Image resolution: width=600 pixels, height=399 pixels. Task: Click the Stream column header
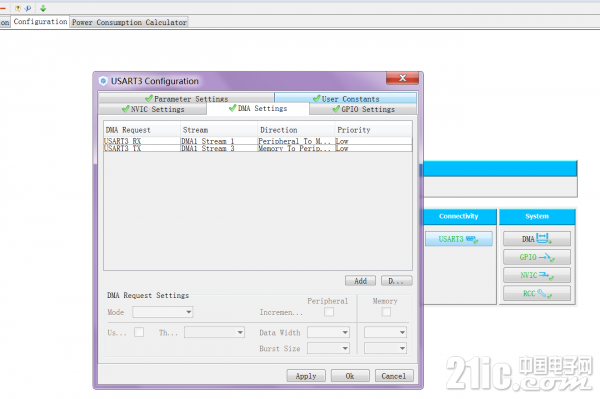click(x=219, y=130)
